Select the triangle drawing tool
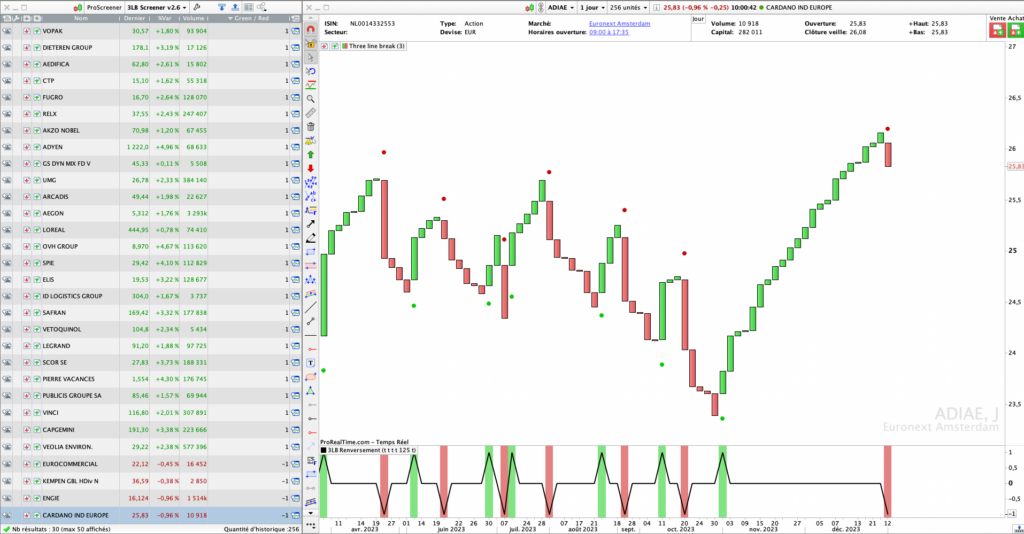This screenshot has width=1024, height=534. [x=311, y=390]
